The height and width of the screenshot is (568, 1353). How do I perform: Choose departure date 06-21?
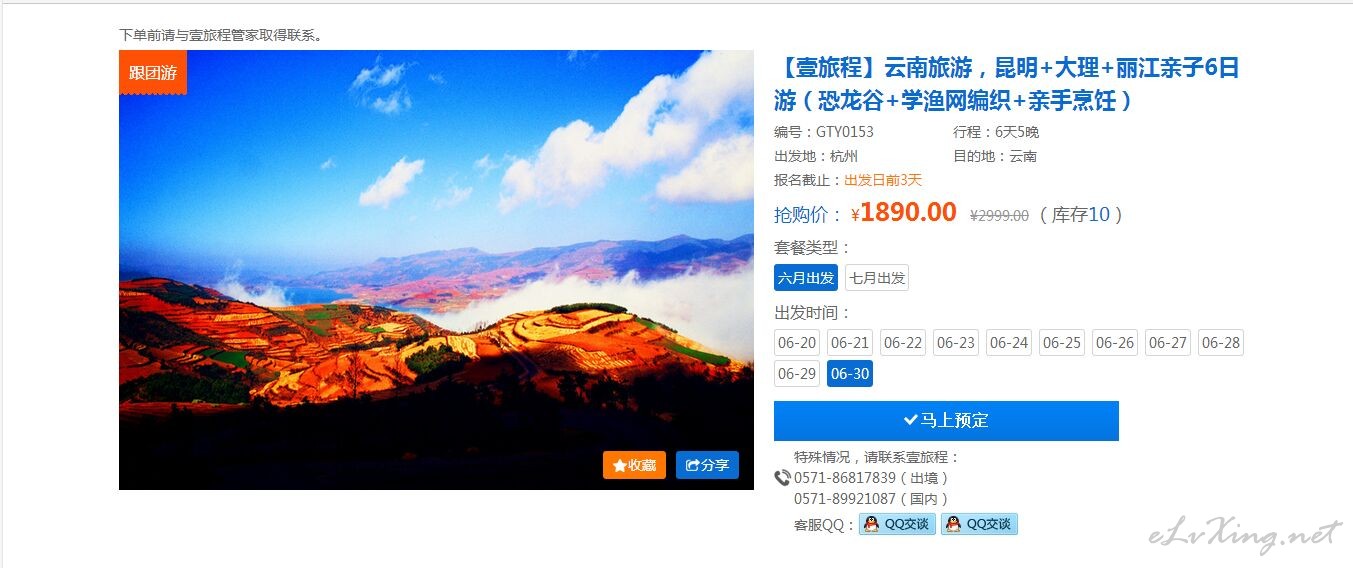point(850,343)
